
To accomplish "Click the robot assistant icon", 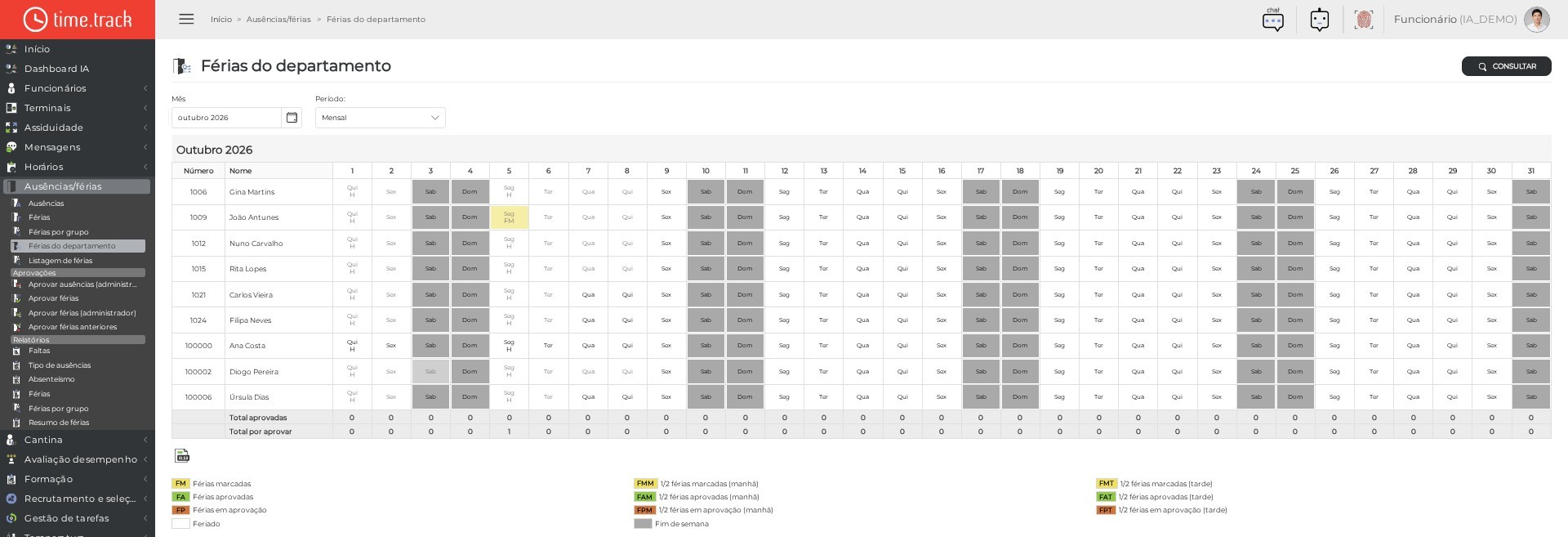I will pyautogui.click(x=1320, y=19).
